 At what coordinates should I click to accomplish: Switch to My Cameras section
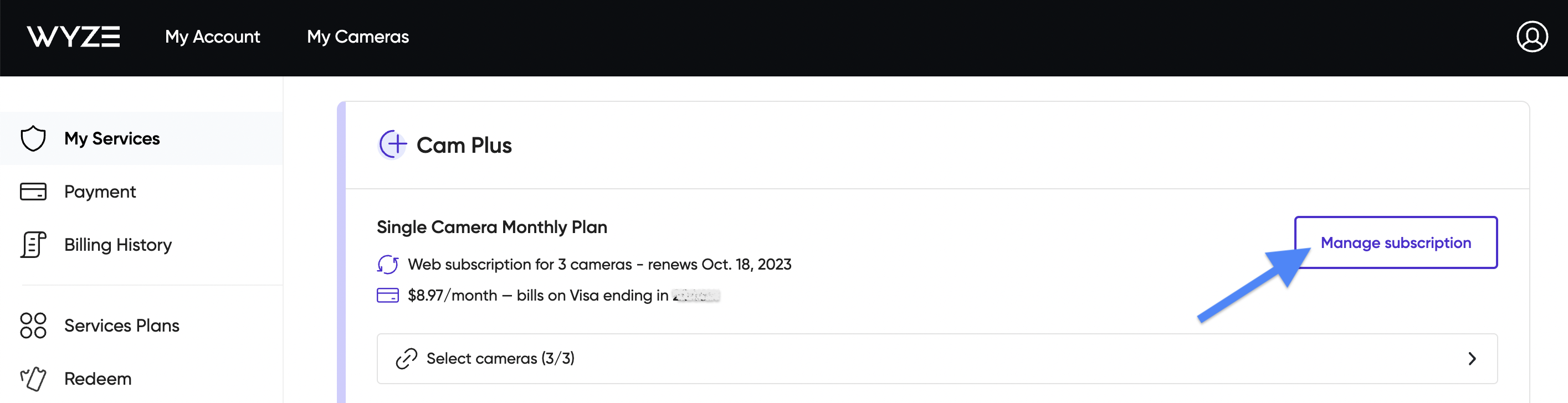tap(358, 37)
